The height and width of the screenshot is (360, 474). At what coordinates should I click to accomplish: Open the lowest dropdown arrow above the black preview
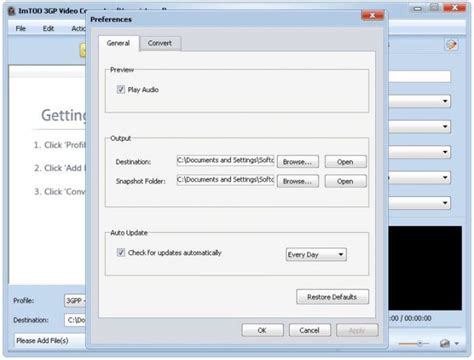pyautogui.click(x=445, y=203)
